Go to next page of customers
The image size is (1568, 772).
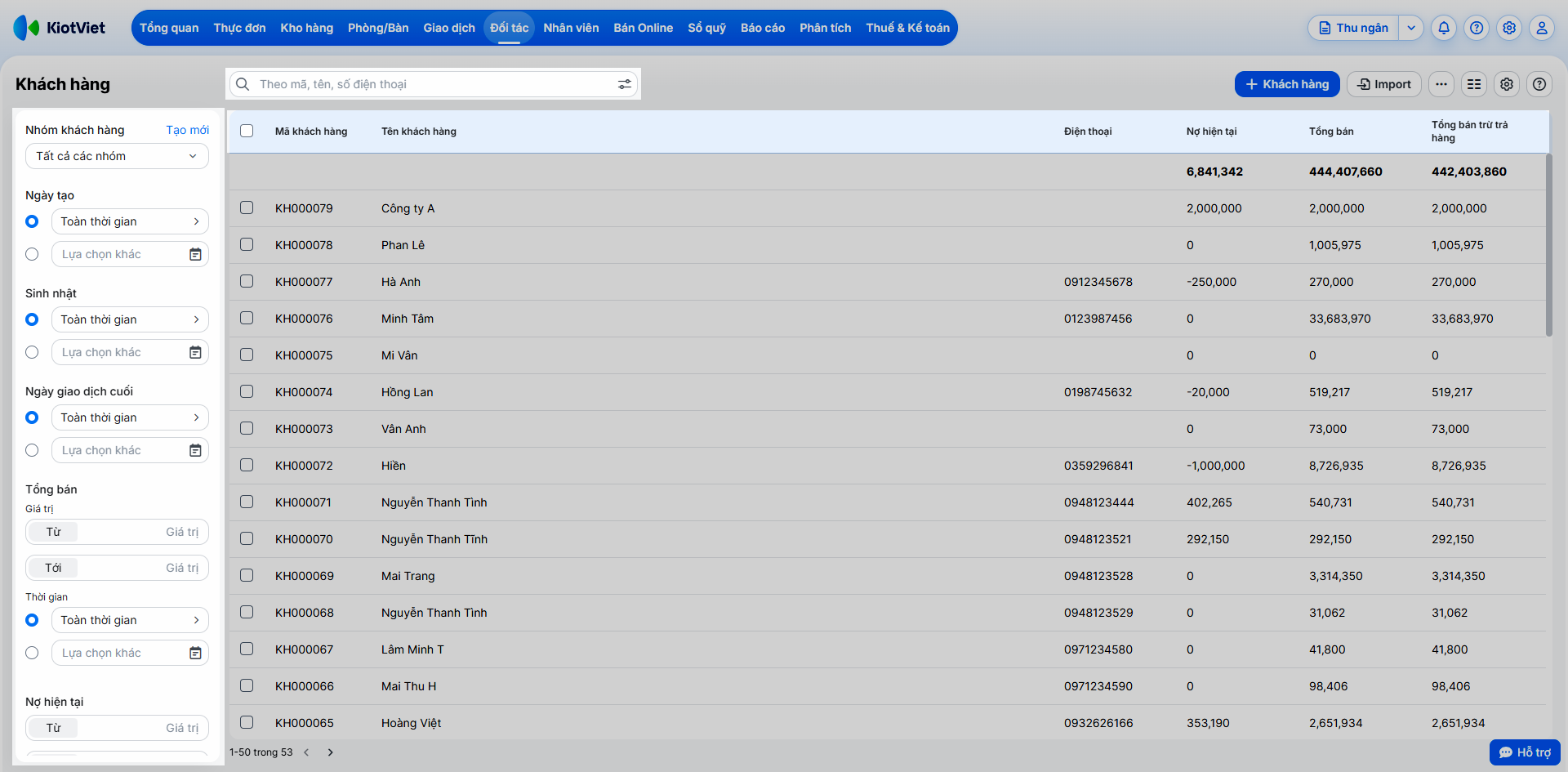(x=330, y=752)
